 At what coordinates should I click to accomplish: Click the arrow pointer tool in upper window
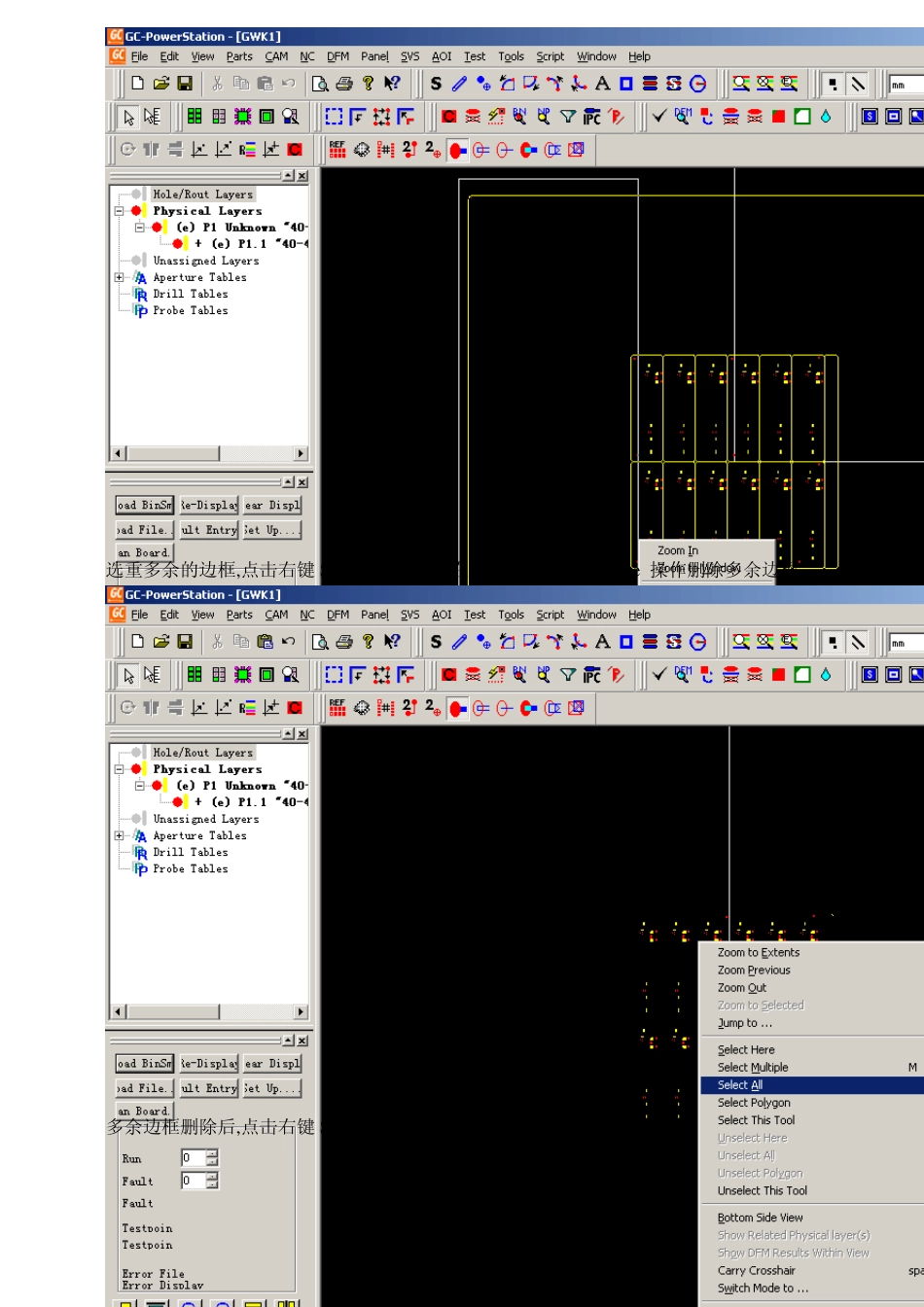(x=128, y=117)
